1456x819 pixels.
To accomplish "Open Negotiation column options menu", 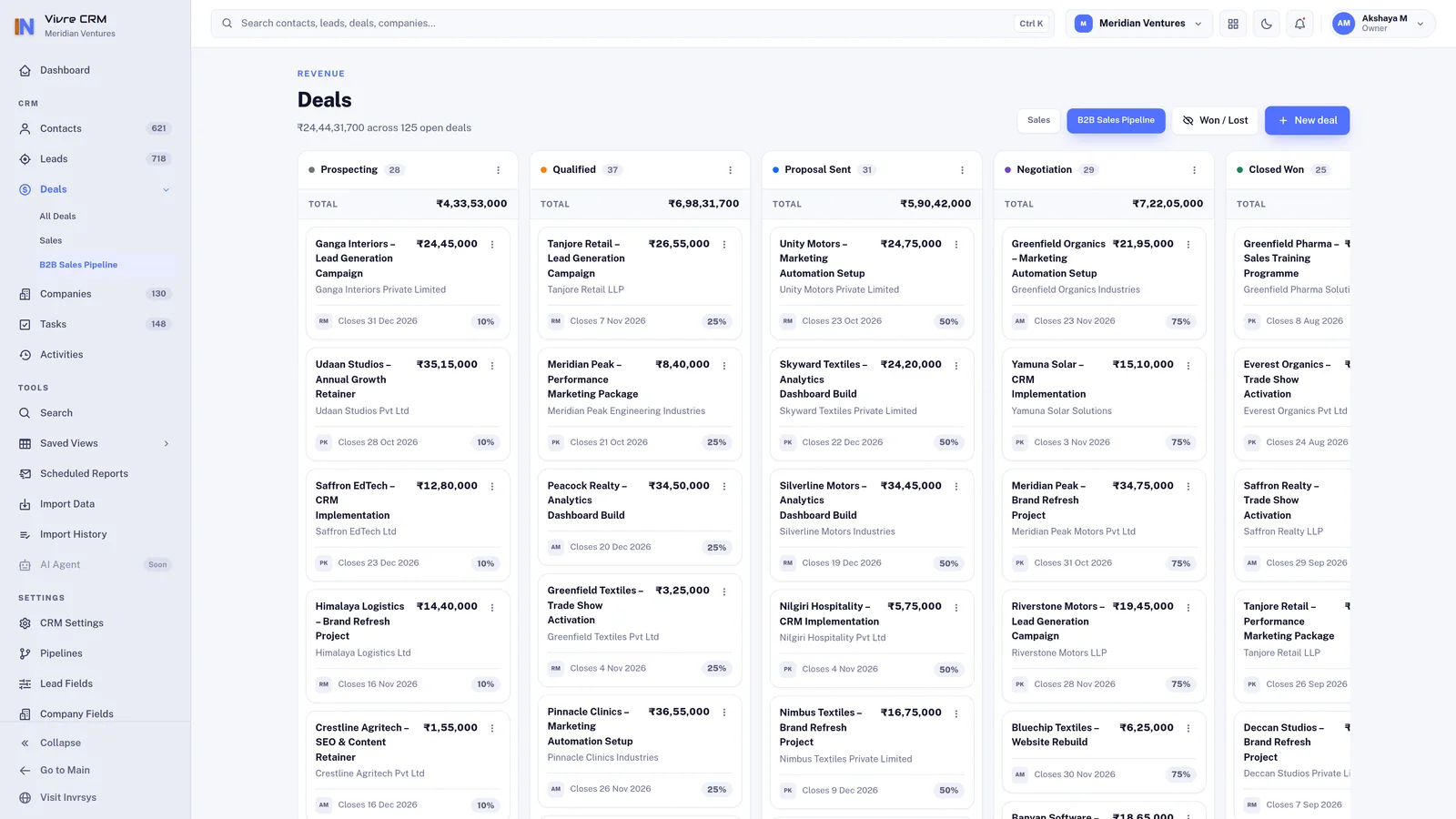I will coord(1194,170).
